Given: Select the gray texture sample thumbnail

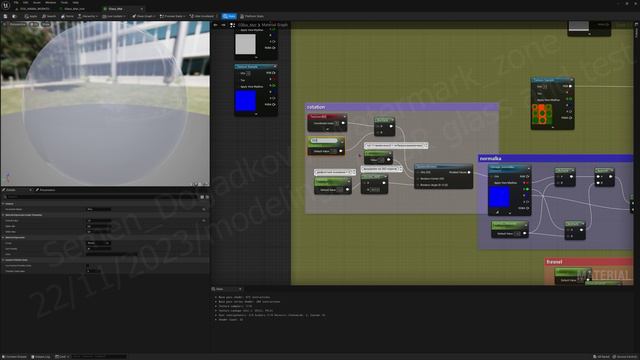Looking at the screenshot, I should click(245, 44).
